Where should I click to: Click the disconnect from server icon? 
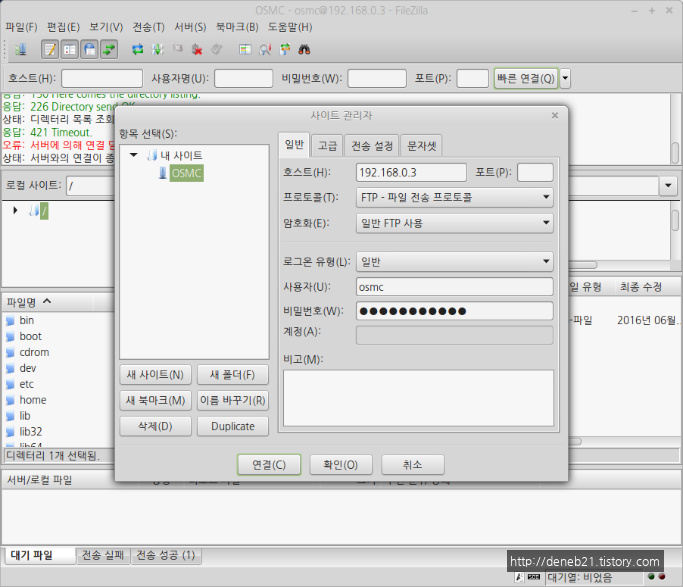[x=196, y=49]
